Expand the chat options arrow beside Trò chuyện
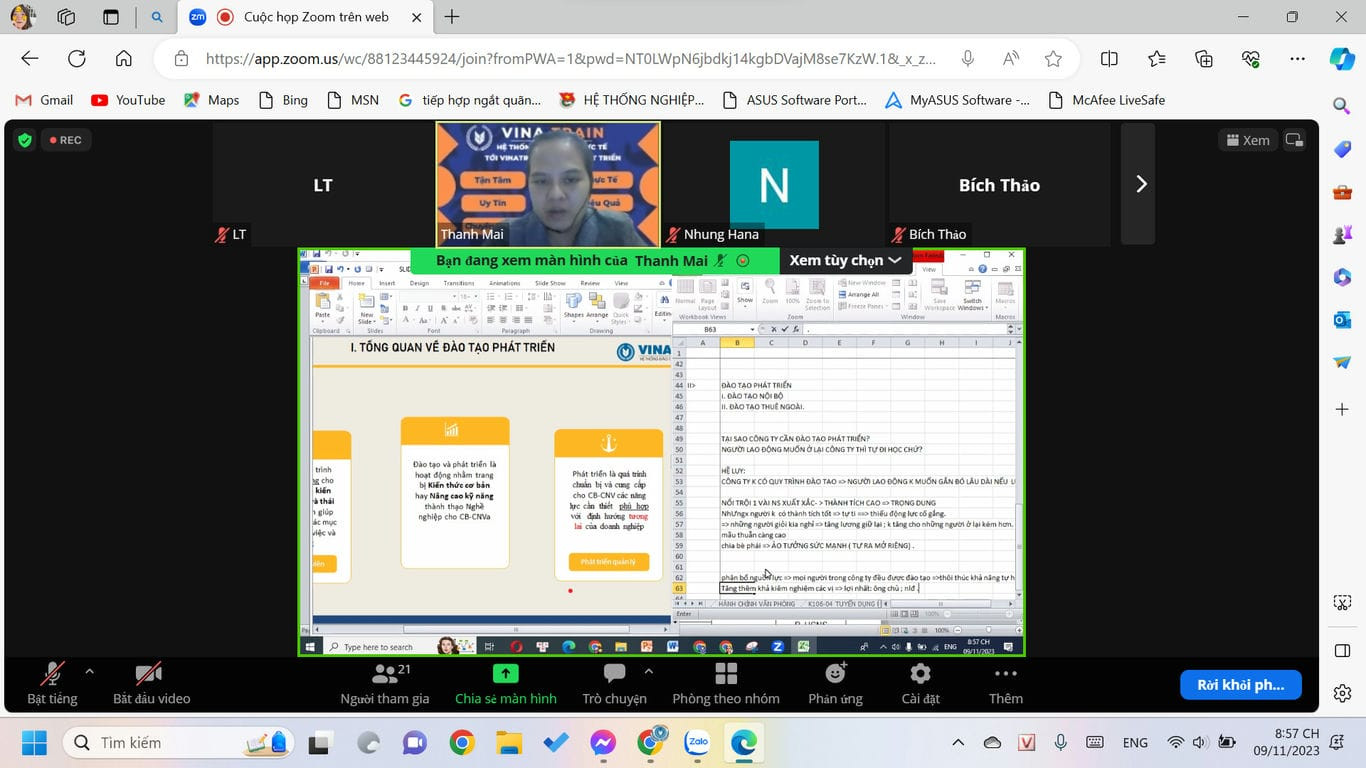 click(x=648, y=671)
